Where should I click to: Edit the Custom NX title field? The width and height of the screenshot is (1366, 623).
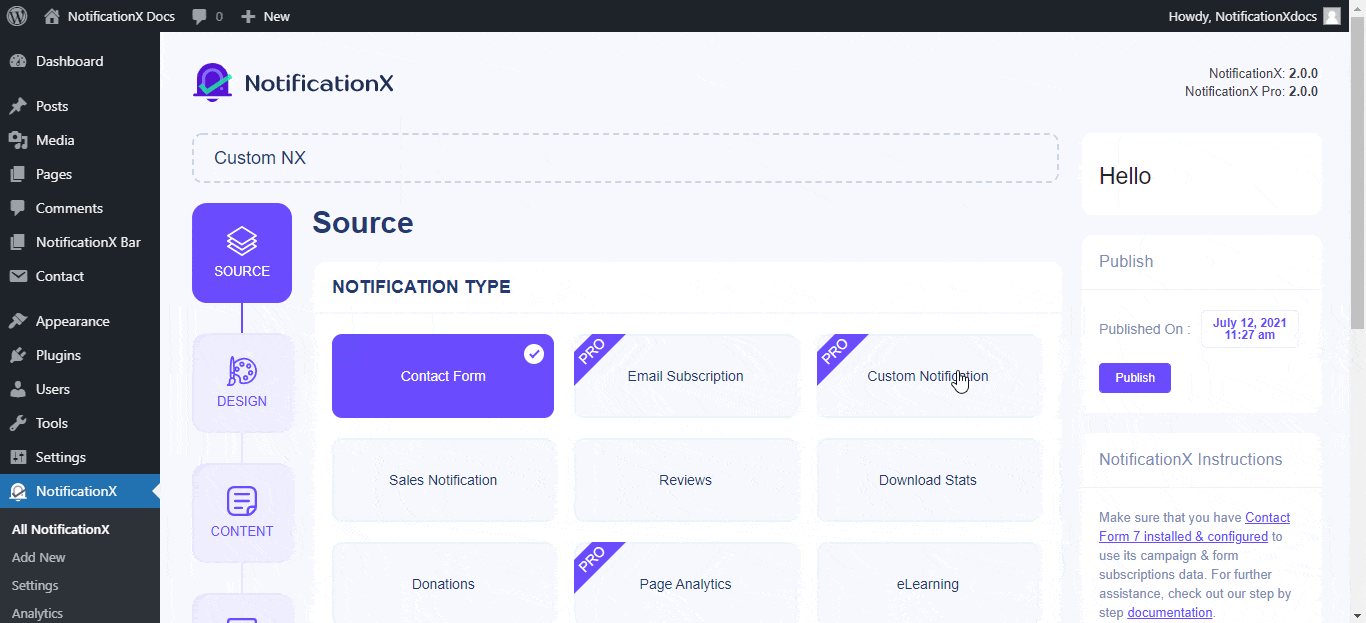click(x=625, y=158)
